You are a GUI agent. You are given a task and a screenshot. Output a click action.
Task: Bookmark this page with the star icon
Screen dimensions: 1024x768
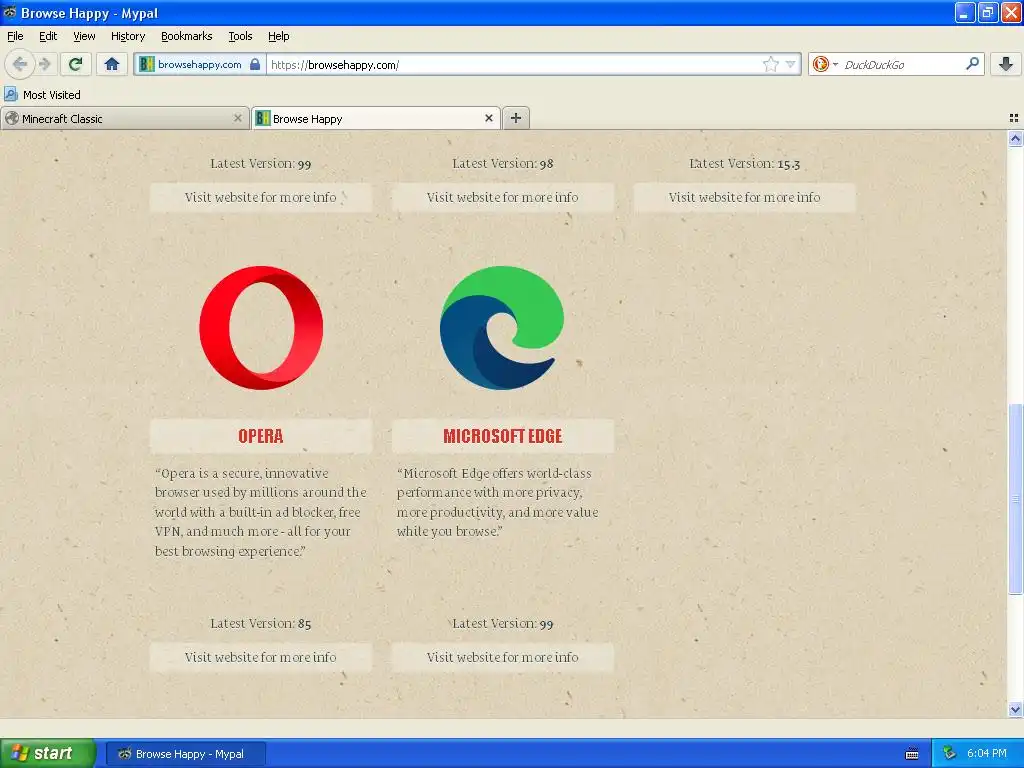[x=771, y=64]
